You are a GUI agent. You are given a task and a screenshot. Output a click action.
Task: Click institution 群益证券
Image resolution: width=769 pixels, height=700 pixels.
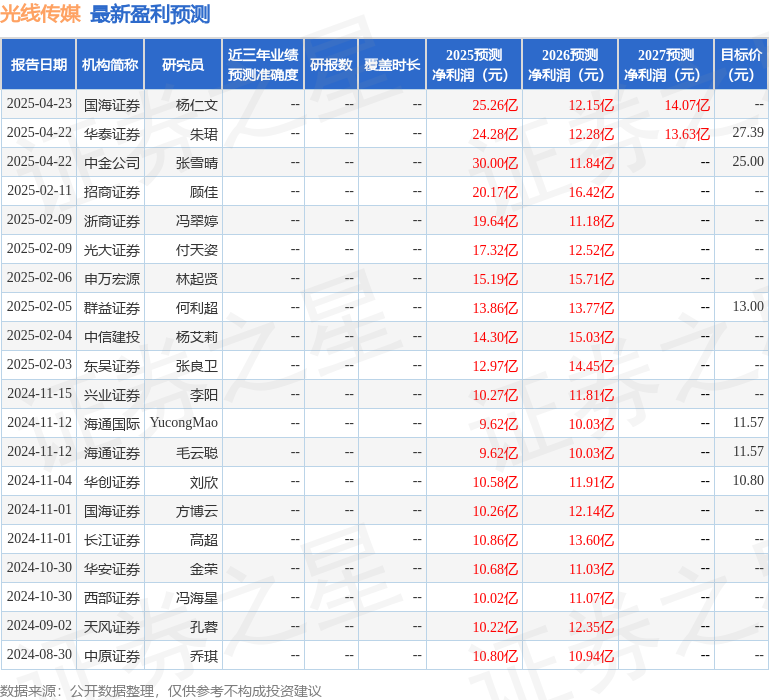pos(112,307)
